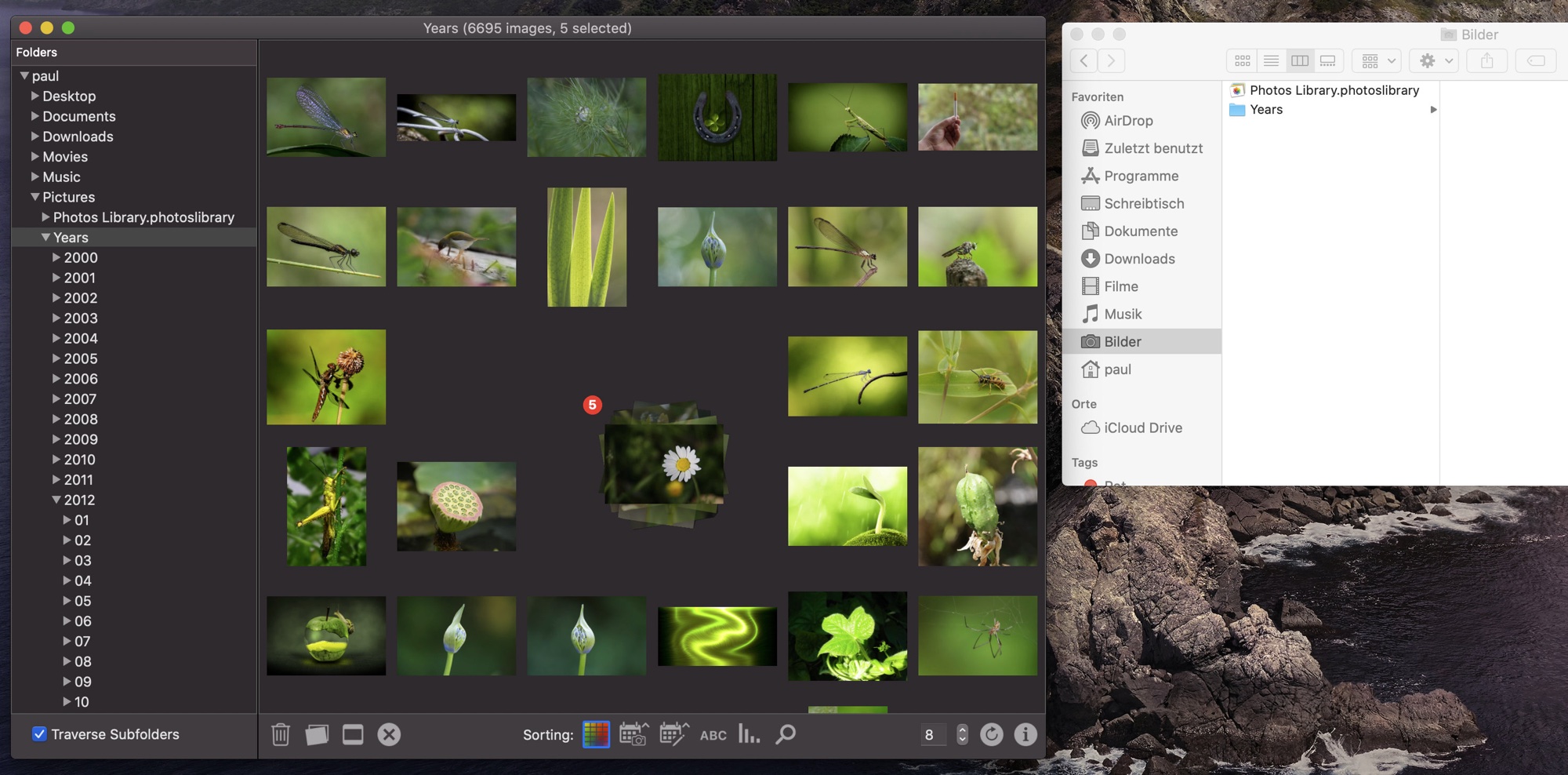The image size is (1568, 775).
Task: Select the green apple thumbnail
Action: coord(326,635)
